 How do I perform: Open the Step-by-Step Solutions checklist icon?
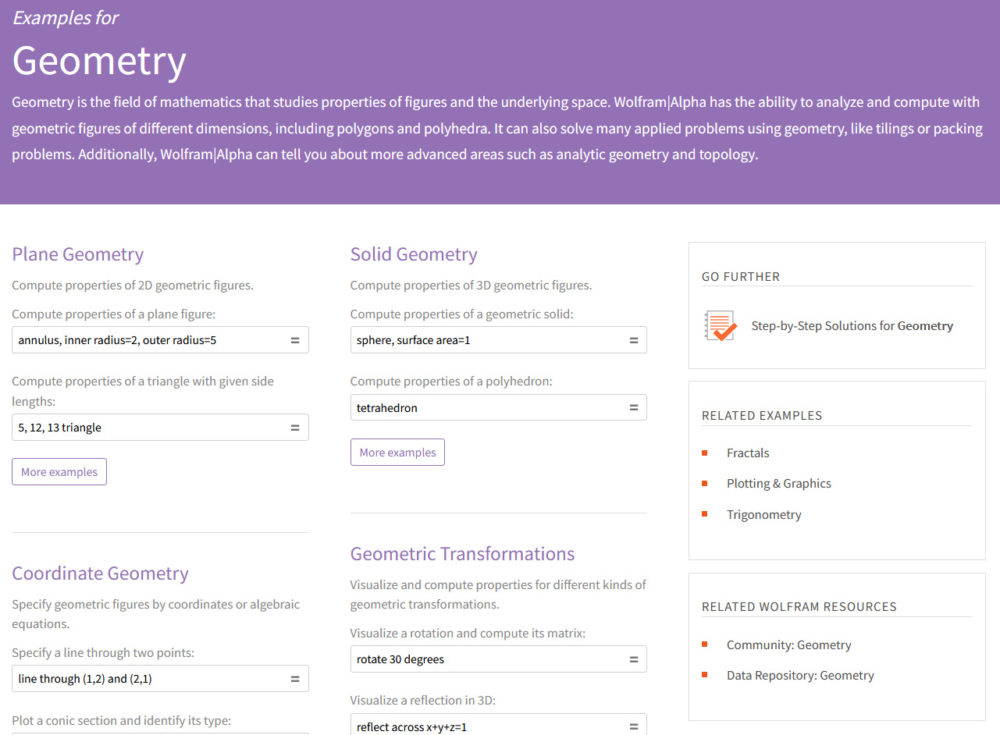click(x=720, y=325)
